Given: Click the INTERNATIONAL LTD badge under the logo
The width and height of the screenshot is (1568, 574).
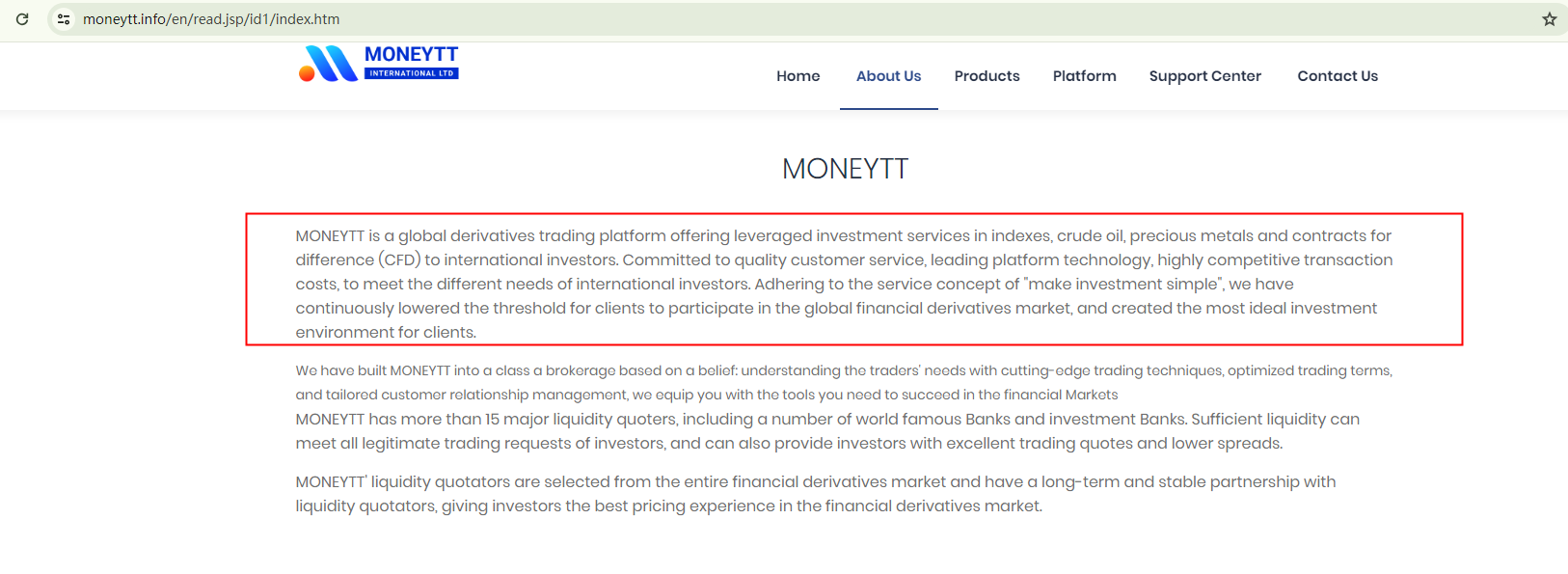Looking at the screenshot, I should pyautogui.click(x=411, y=73).
